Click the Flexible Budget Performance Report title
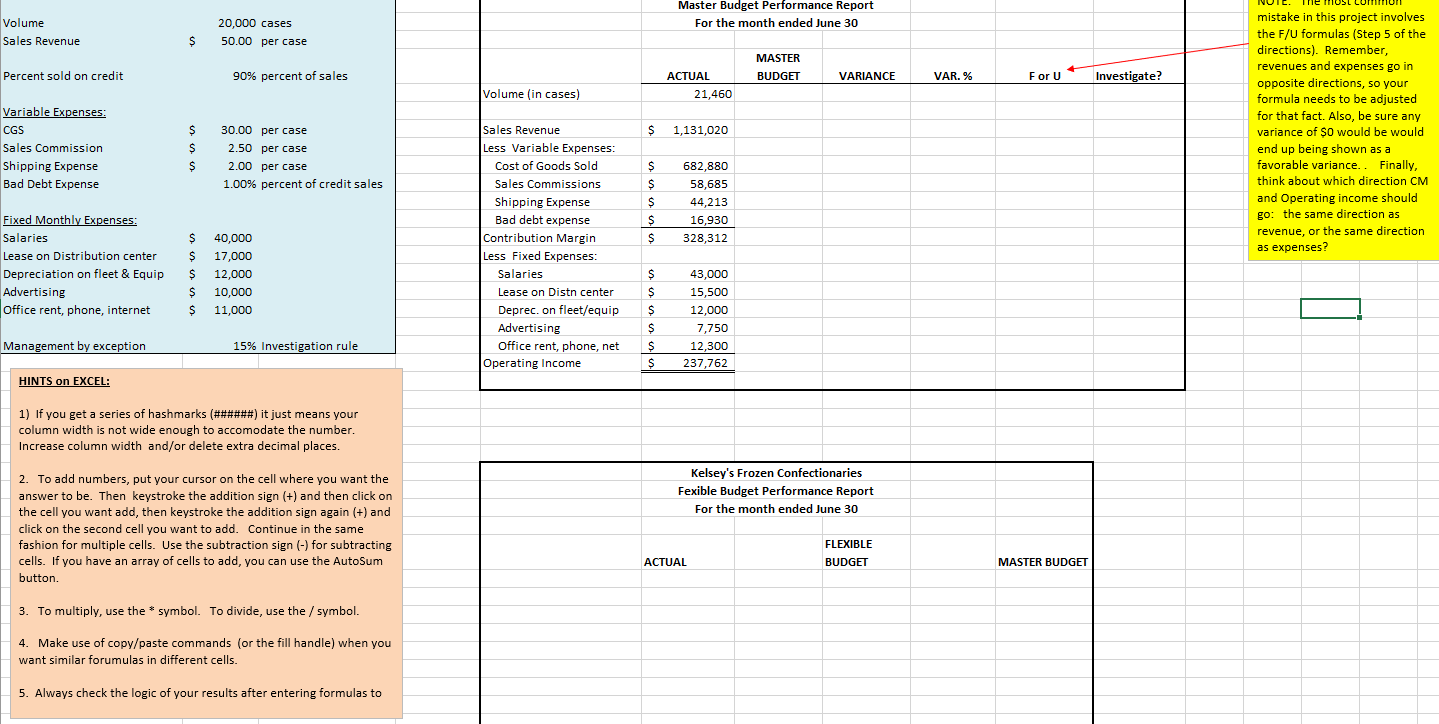Viewport: 1439px width, 724px height. 775,490
